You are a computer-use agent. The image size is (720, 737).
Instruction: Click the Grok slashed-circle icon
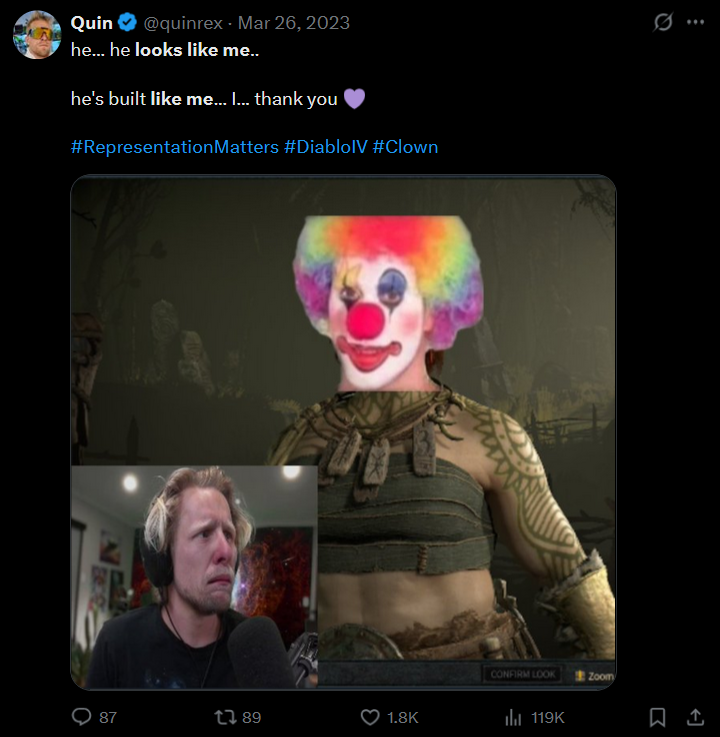pyautogui.click(x=663, y=22)
